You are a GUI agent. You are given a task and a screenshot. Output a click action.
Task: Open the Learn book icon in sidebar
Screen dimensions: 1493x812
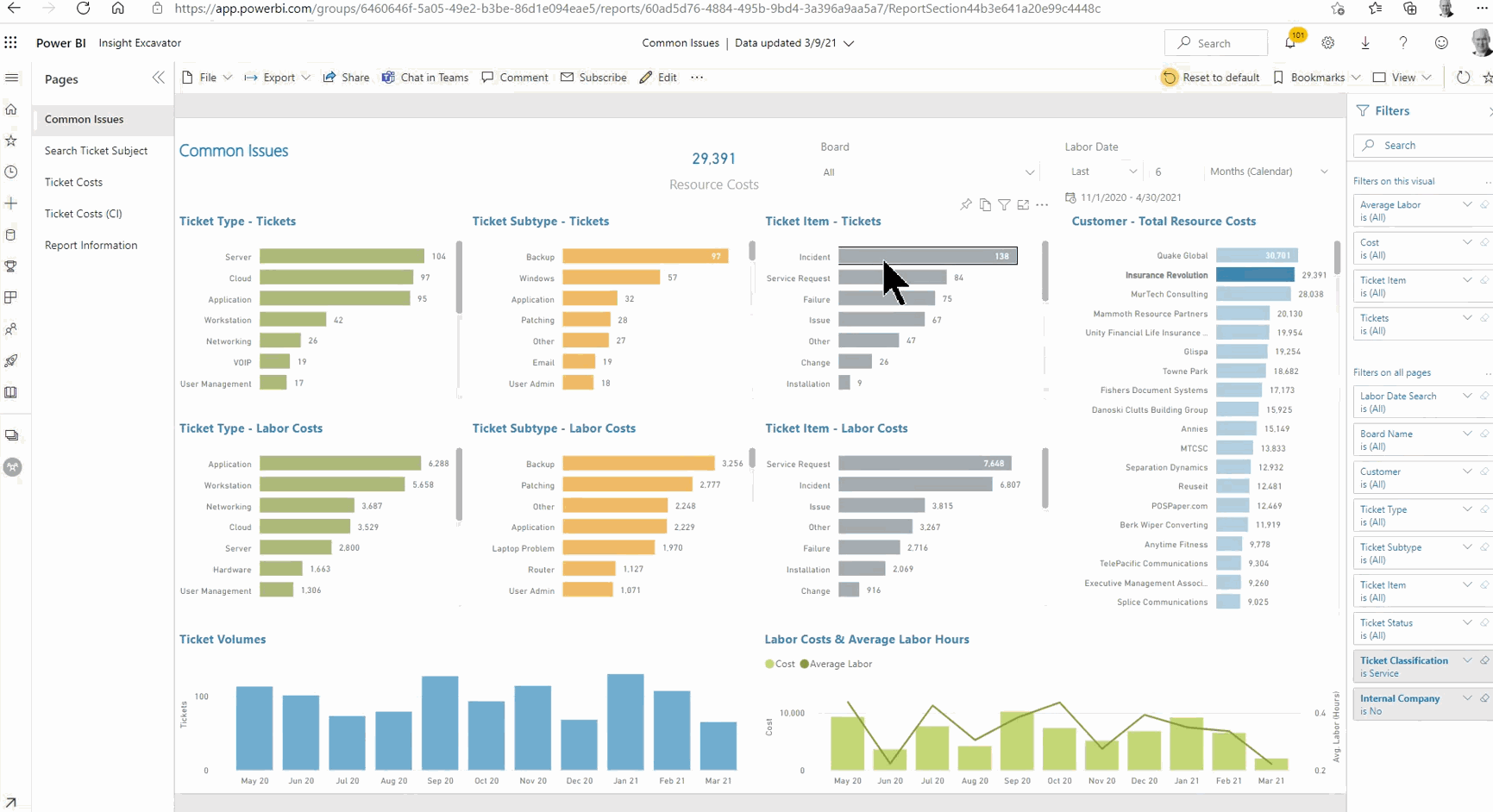11,392
